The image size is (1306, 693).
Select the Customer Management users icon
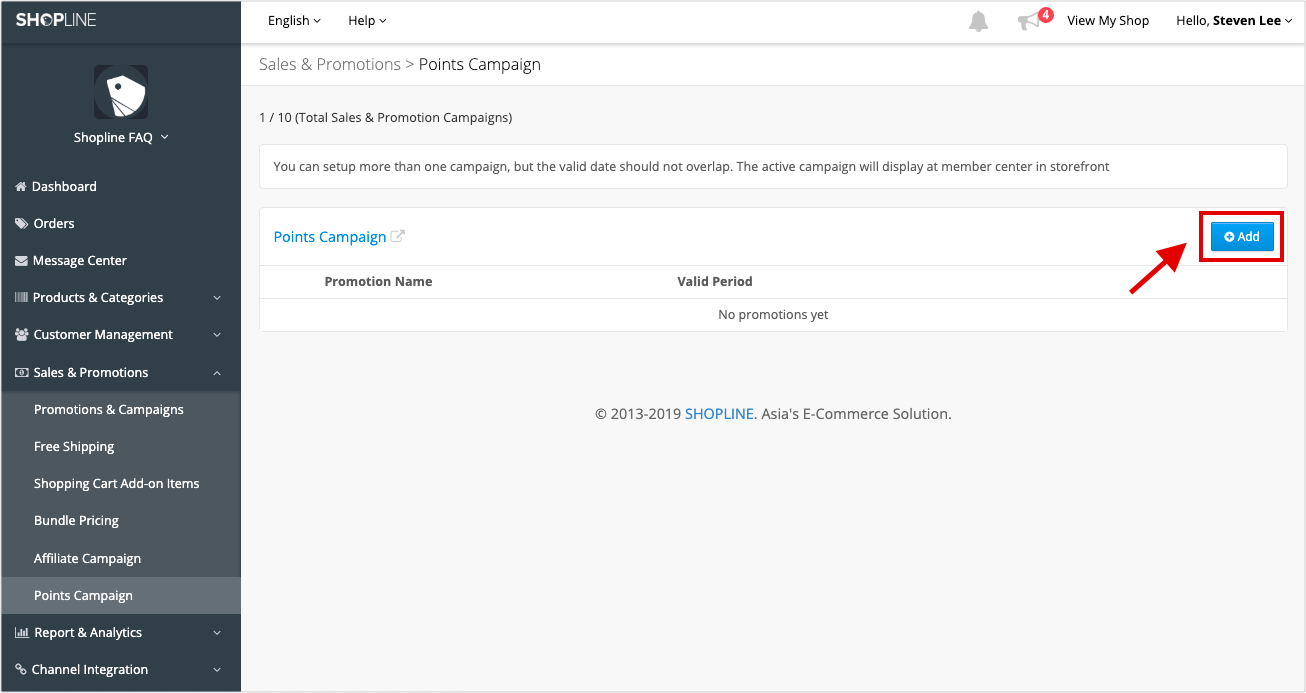click(22, 334)
